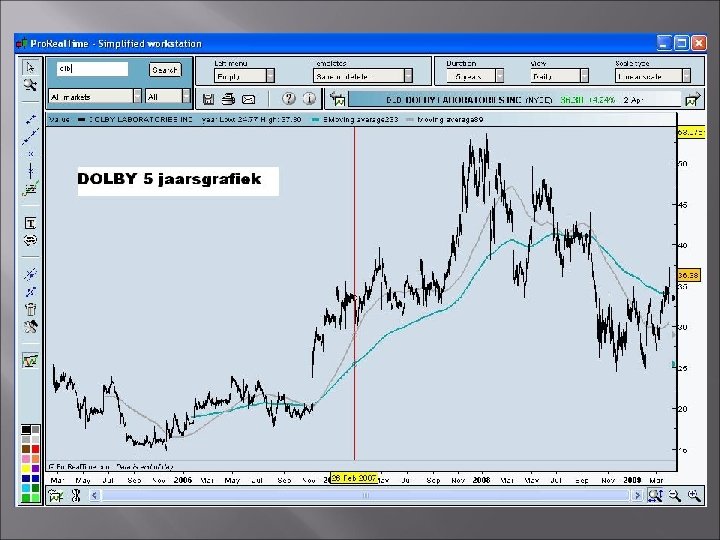Select the vertical line drawing tool
The image size is (720, 540).
click(x=30, y=170)
